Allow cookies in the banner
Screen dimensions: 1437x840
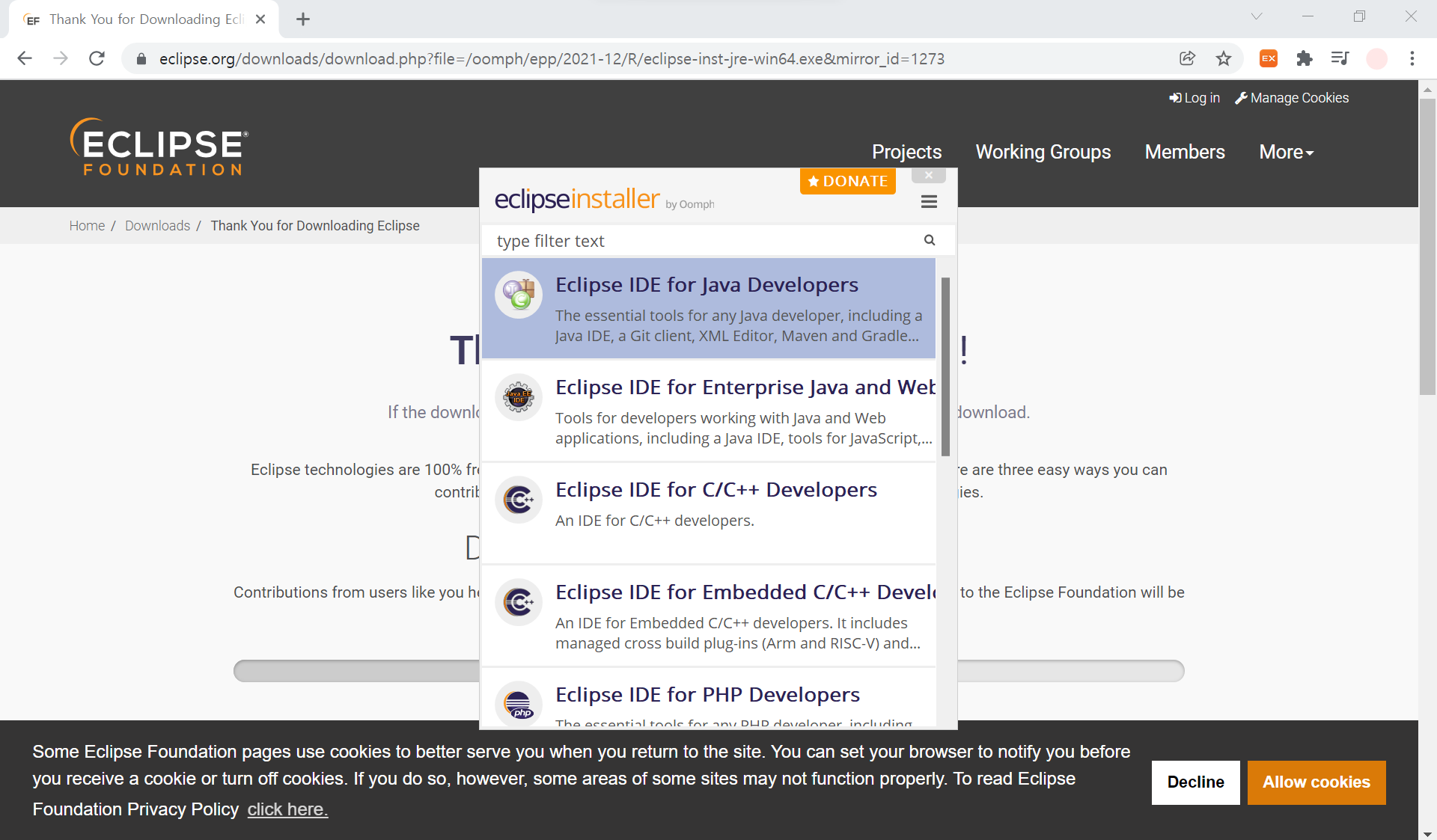click(x=1317, y=782)
